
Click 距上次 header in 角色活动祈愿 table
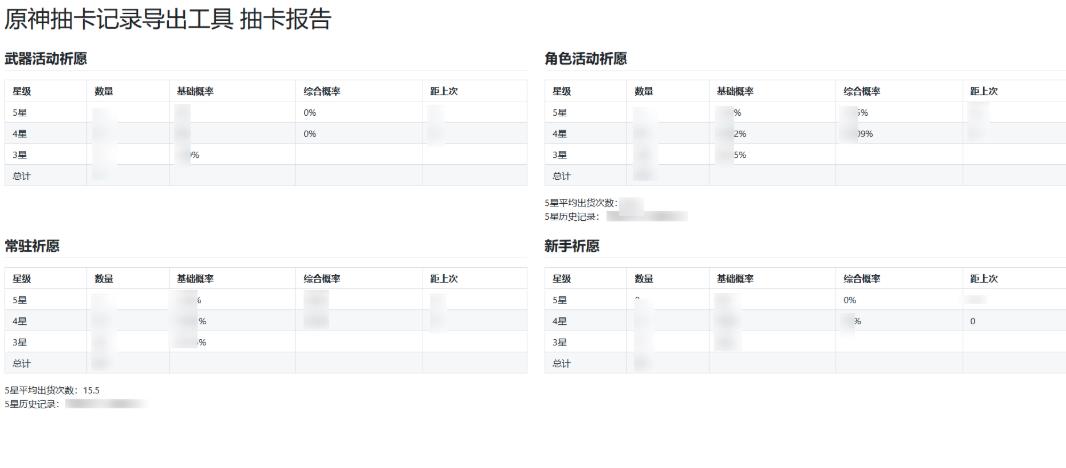[x=984, y=91]
